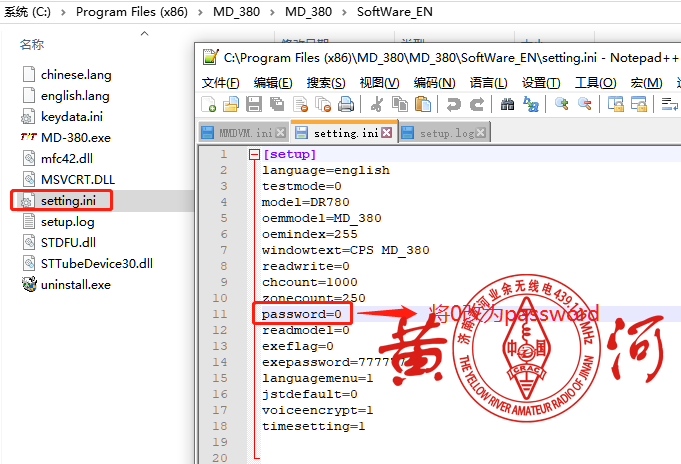Expand the chevron before SoftWare_EN
The image size is (681, 464).
[344, 12]
